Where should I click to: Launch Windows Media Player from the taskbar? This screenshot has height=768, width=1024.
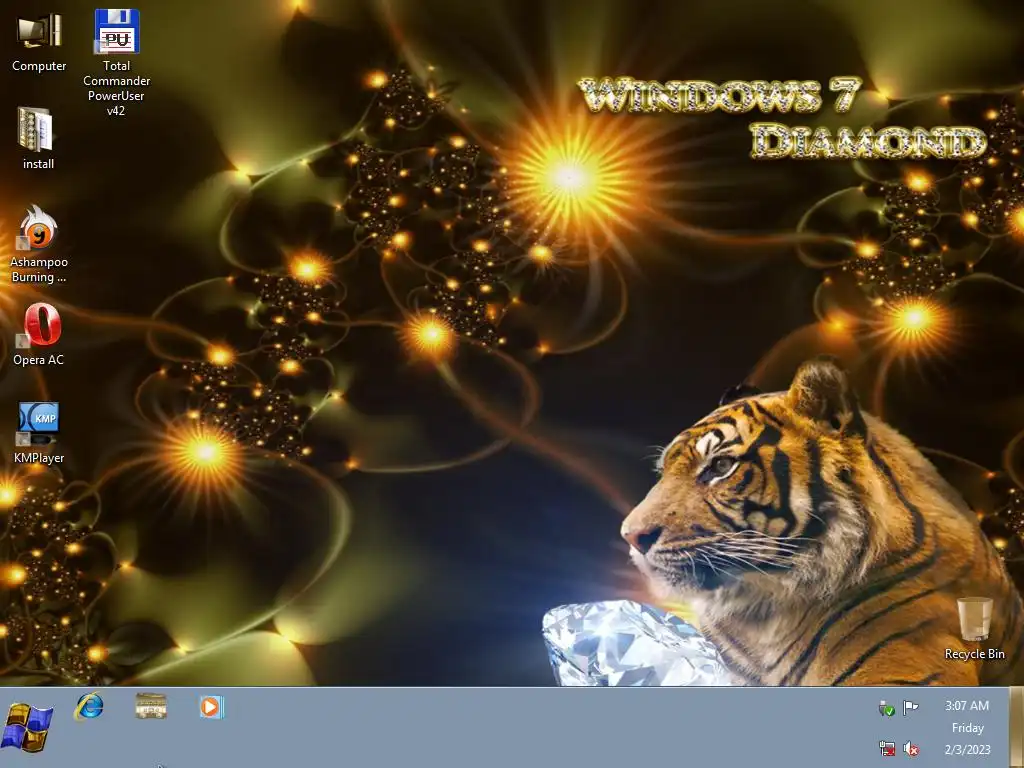pyautogui.click(x=211, y=707)
